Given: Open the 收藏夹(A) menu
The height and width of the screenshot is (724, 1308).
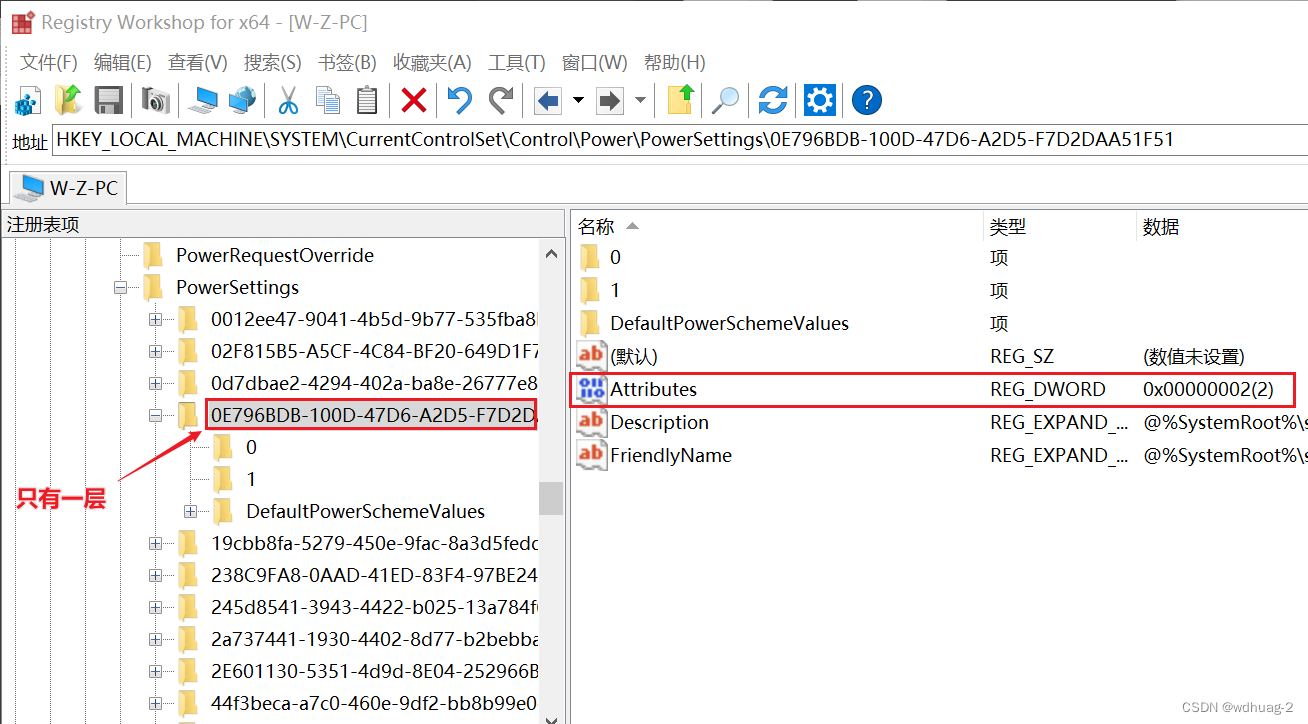Looking at the screenshot, I should pyautogui.click(x=431, y=62).
